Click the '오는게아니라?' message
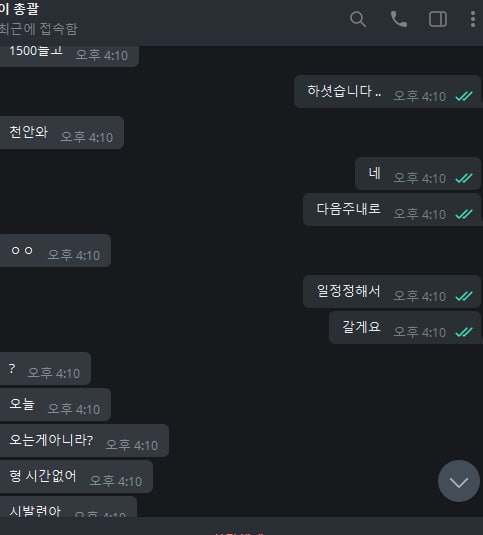The height and width of the screenshot is (535, 483). (84, 441)
